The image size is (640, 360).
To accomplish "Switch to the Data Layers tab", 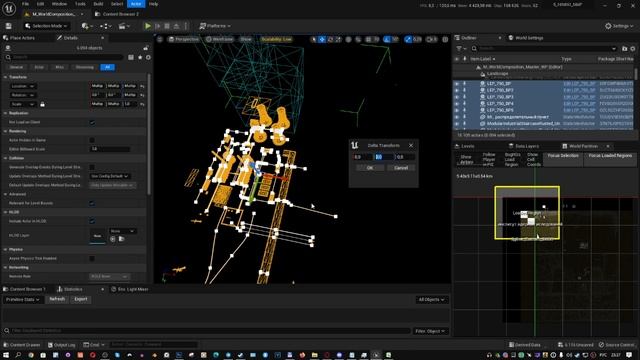I will (524, 146).
